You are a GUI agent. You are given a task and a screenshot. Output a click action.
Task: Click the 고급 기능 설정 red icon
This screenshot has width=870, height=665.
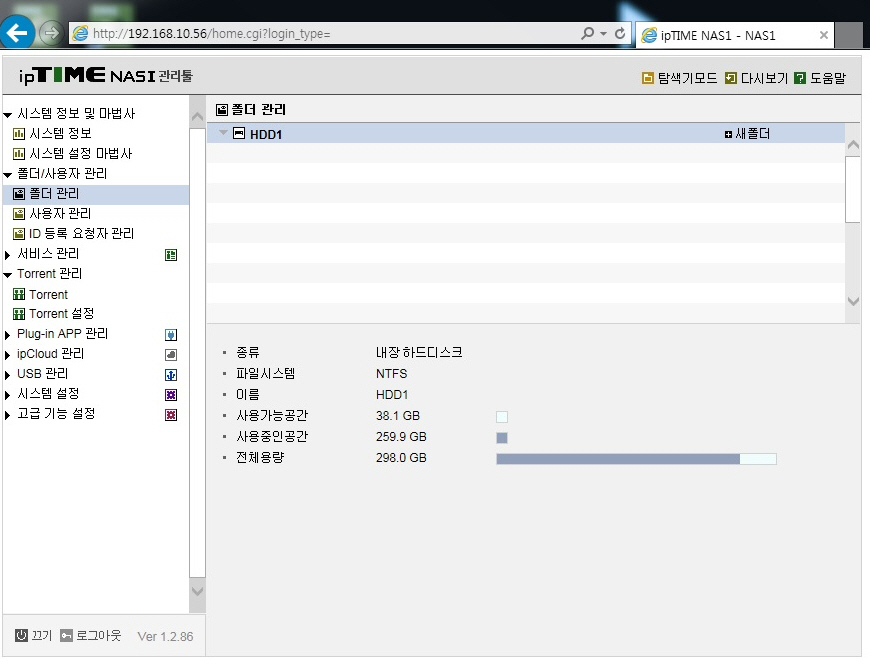171,415
